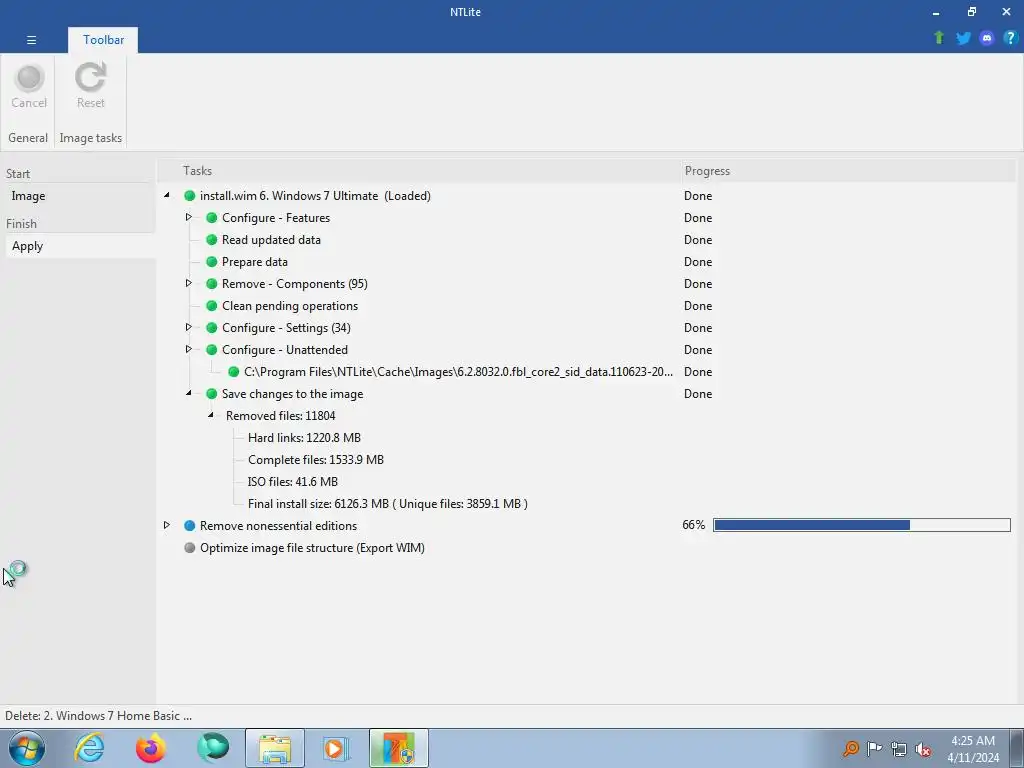Click green status dot of Read updated data
The width and height of the screenshot is (1024, 768).
point(212,240)
